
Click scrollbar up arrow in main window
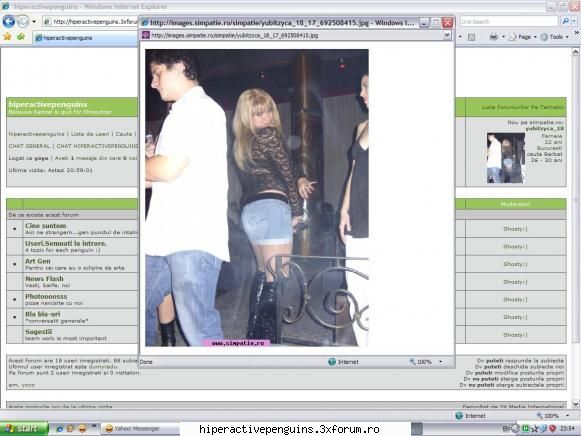point(575,52)
